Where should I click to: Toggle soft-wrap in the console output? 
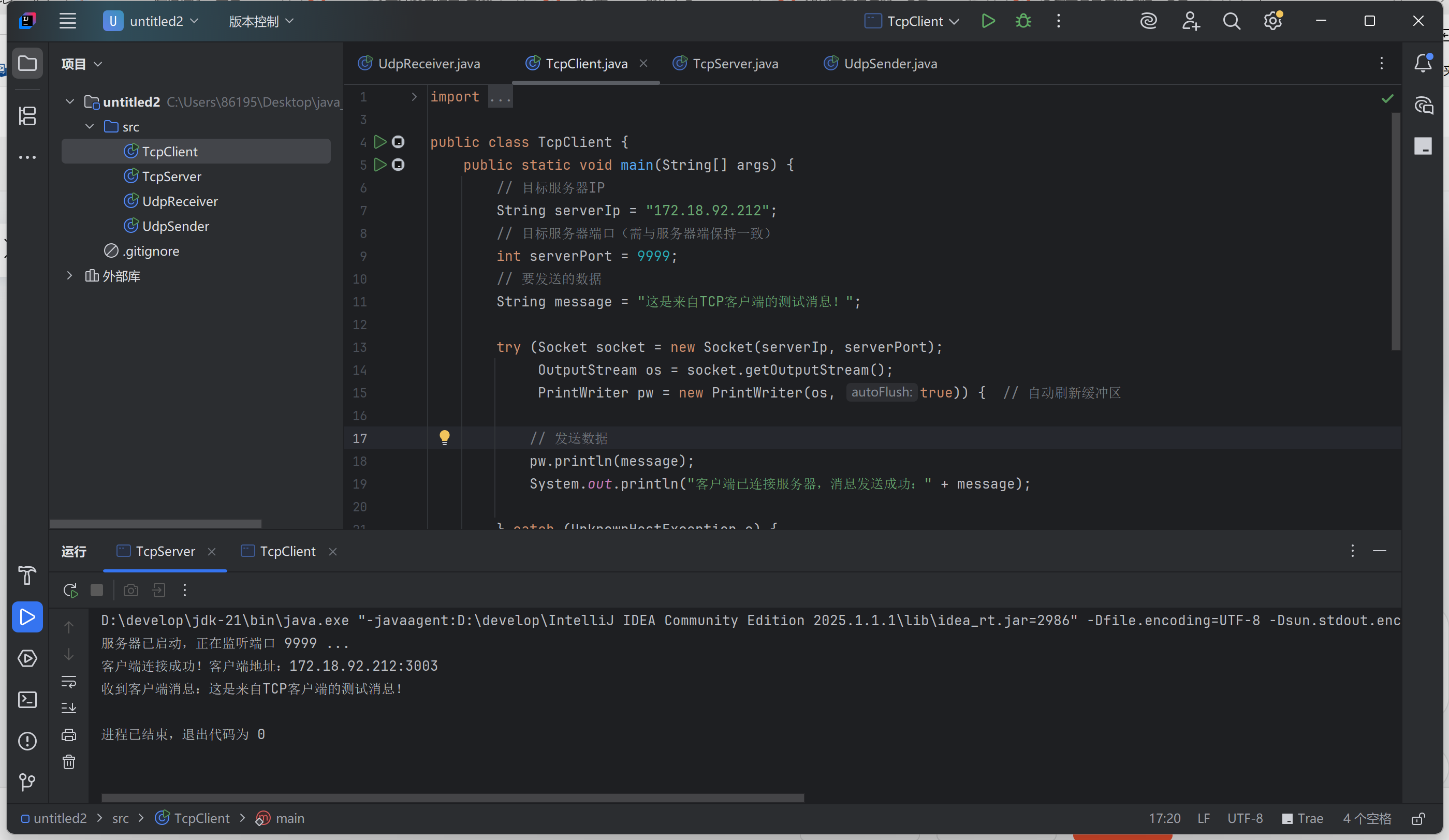[69, 681]
